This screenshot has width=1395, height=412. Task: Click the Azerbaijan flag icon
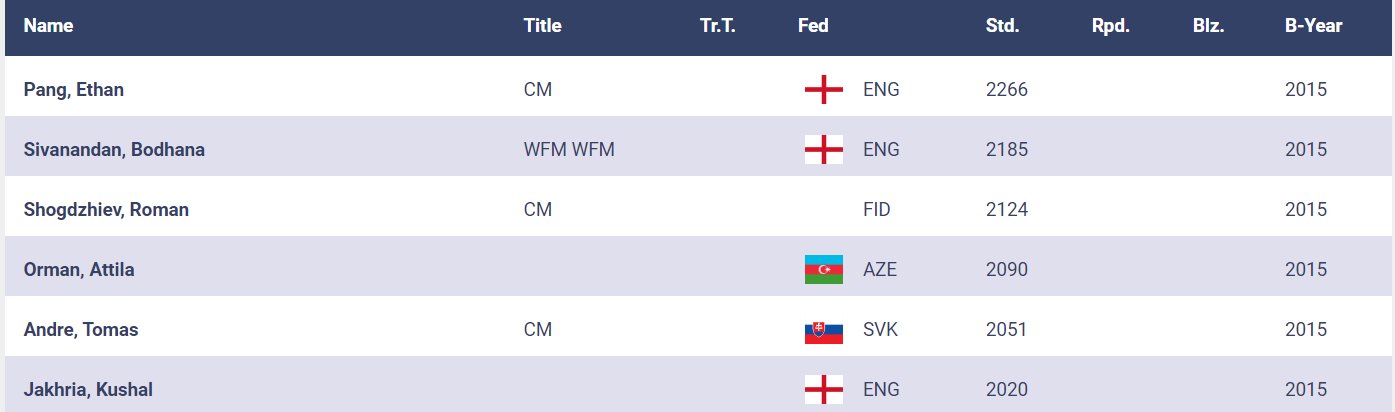pyautogui.click(x=823, y=270)
